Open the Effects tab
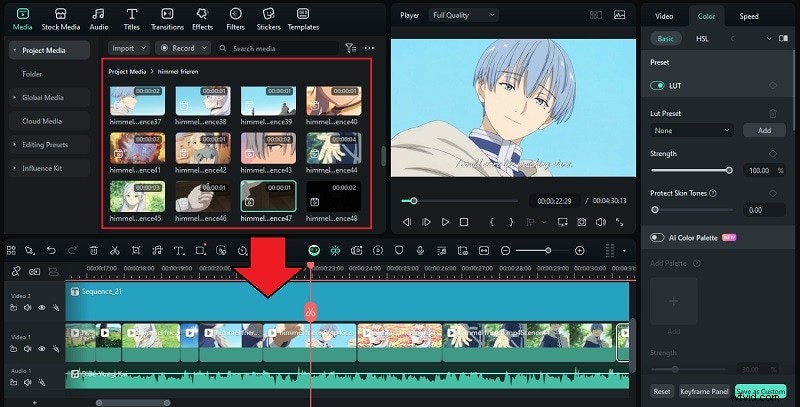Viewport: 800px width, 407px height. point(202,19)
